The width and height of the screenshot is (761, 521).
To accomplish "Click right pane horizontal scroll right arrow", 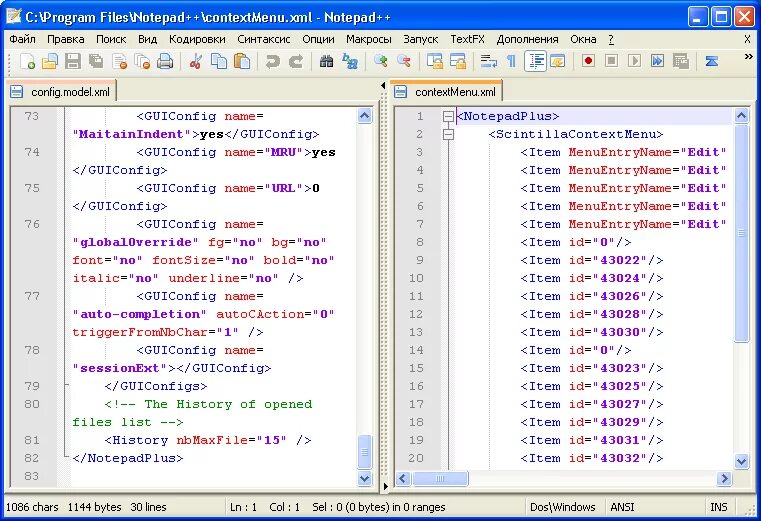I will (724, 479).
